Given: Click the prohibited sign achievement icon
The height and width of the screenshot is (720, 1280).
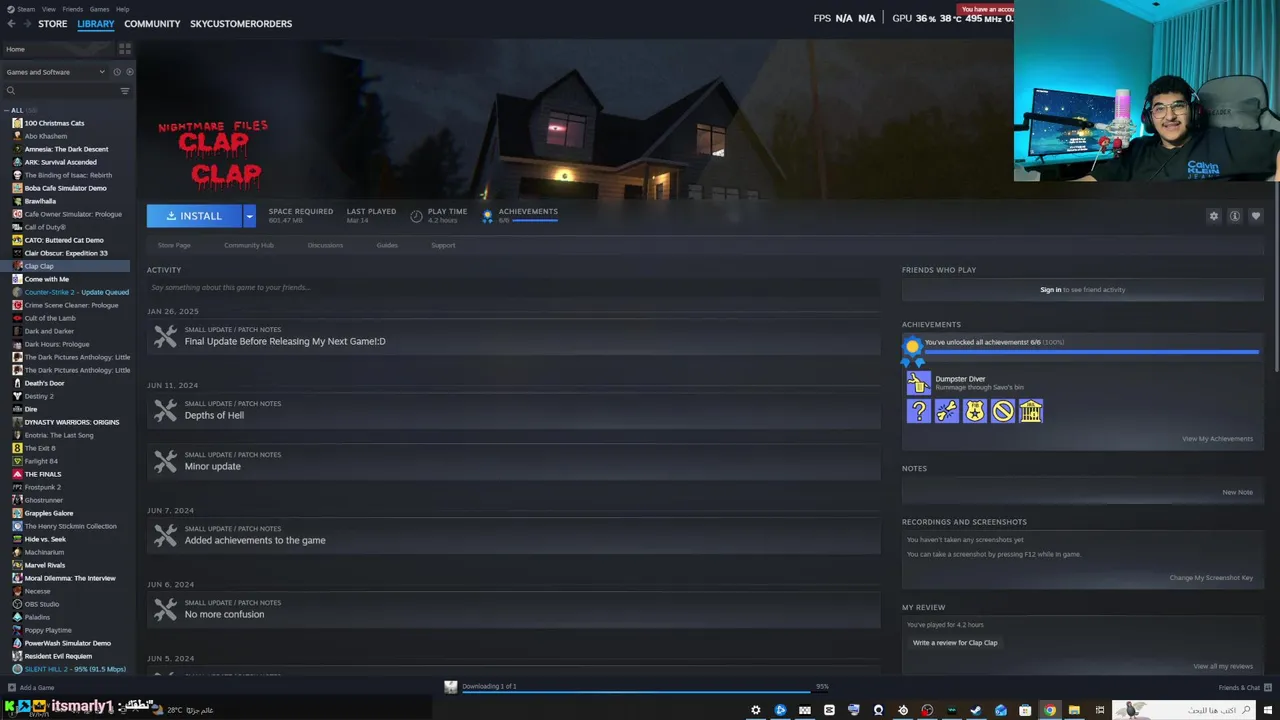Looking at the screenshot, I should (1002, 411).
